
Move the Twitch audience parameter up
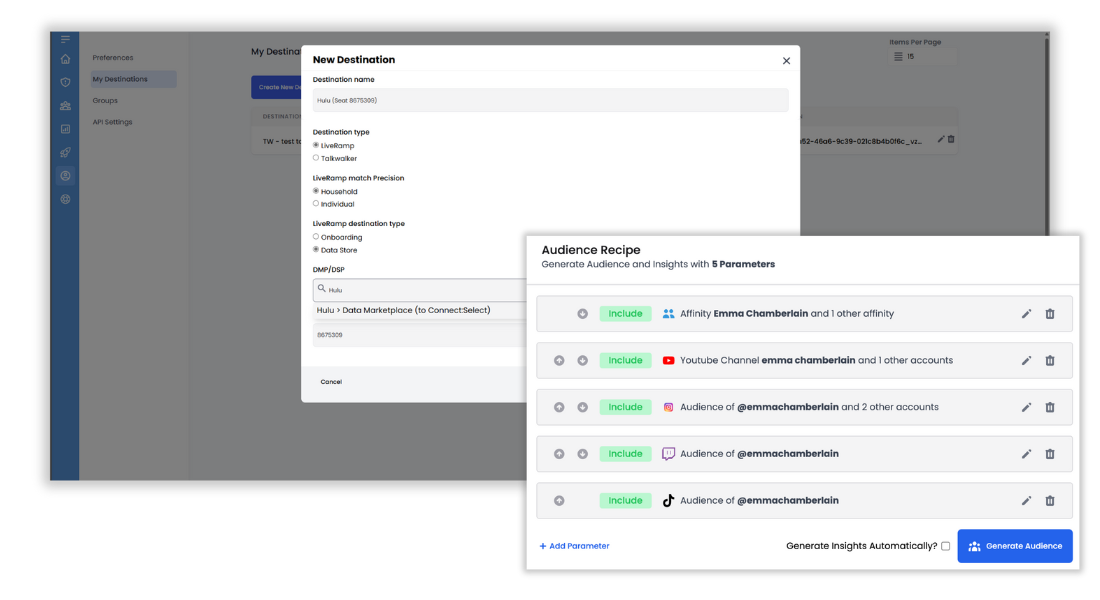point(559,454)
